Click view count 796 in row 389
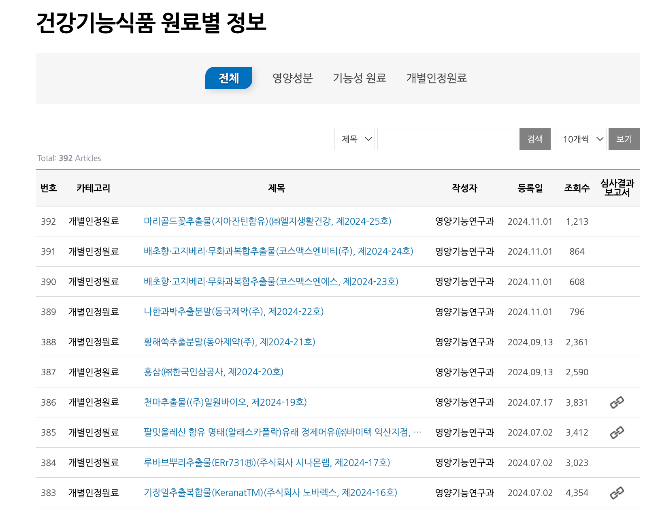This screenshot has width=660, height=519. [x=577, y=312]
